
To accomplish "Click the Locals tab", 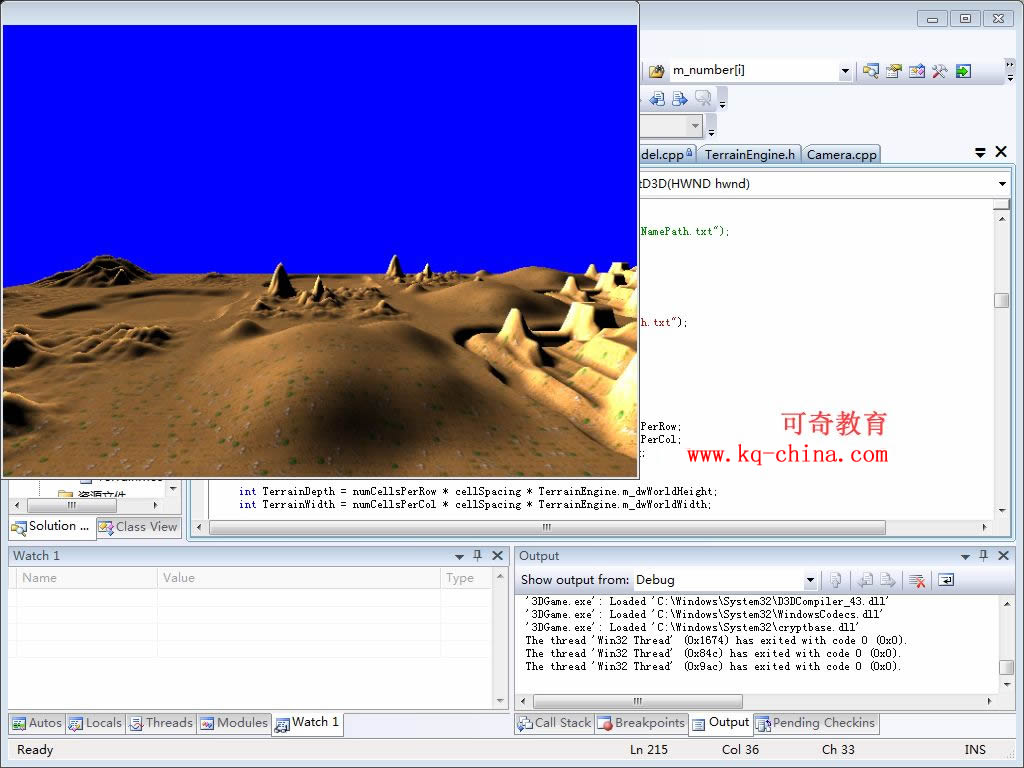I will click(95, 723).
